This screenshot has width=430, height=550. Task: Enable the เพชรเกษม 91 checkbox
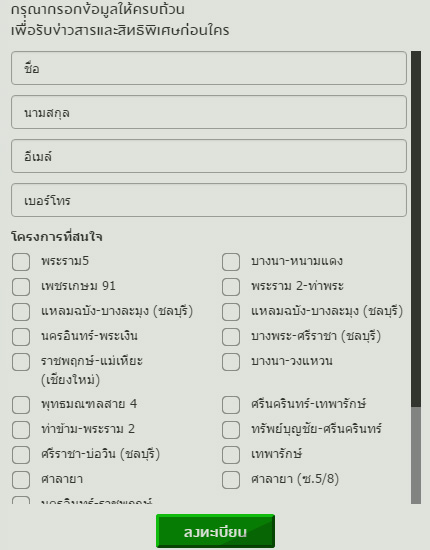[x=21, y=287]
